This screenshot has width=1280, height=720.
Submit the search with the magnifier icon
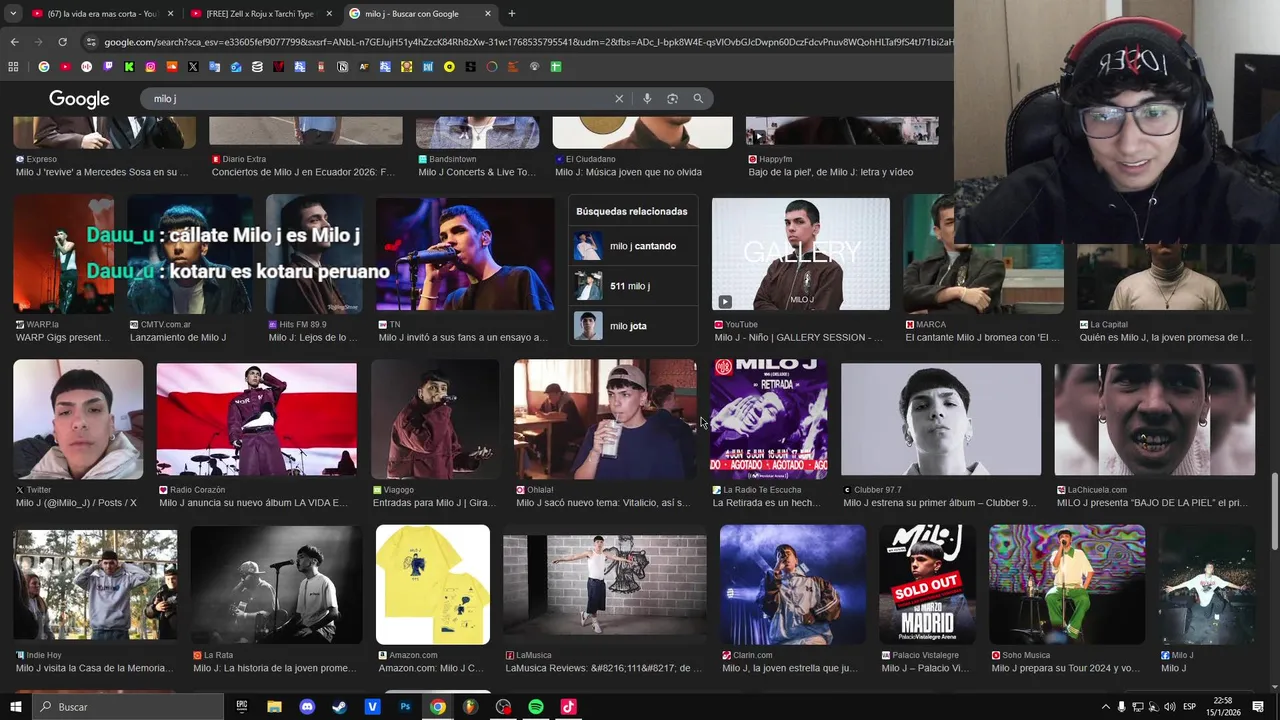pos(698,99)
